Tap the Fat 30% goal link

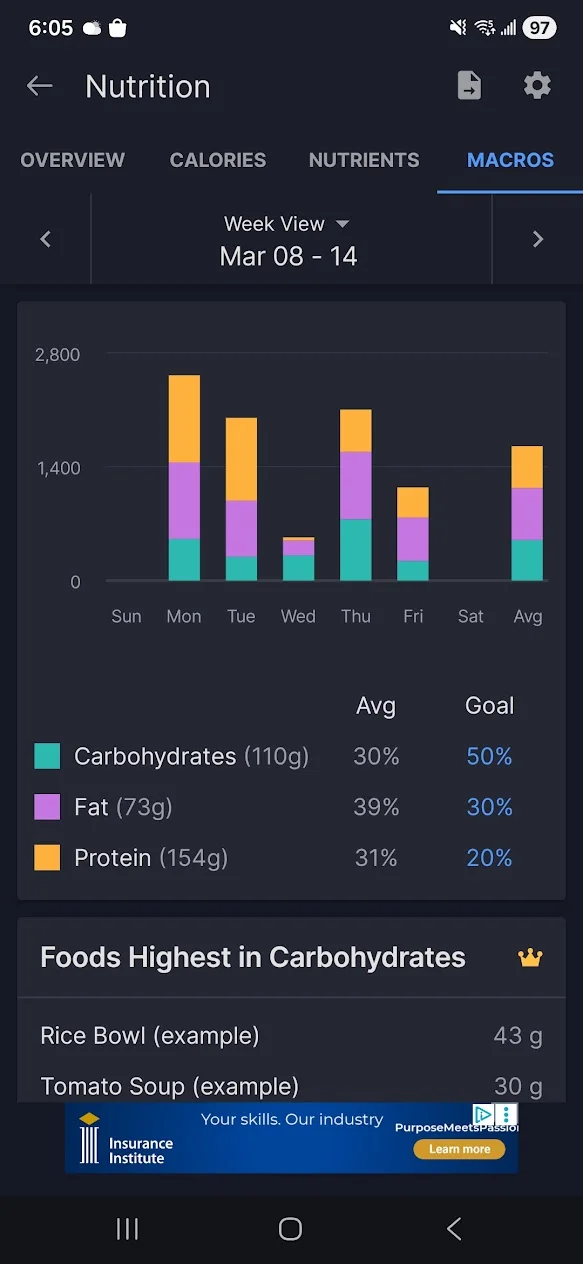tap(489, 807)
